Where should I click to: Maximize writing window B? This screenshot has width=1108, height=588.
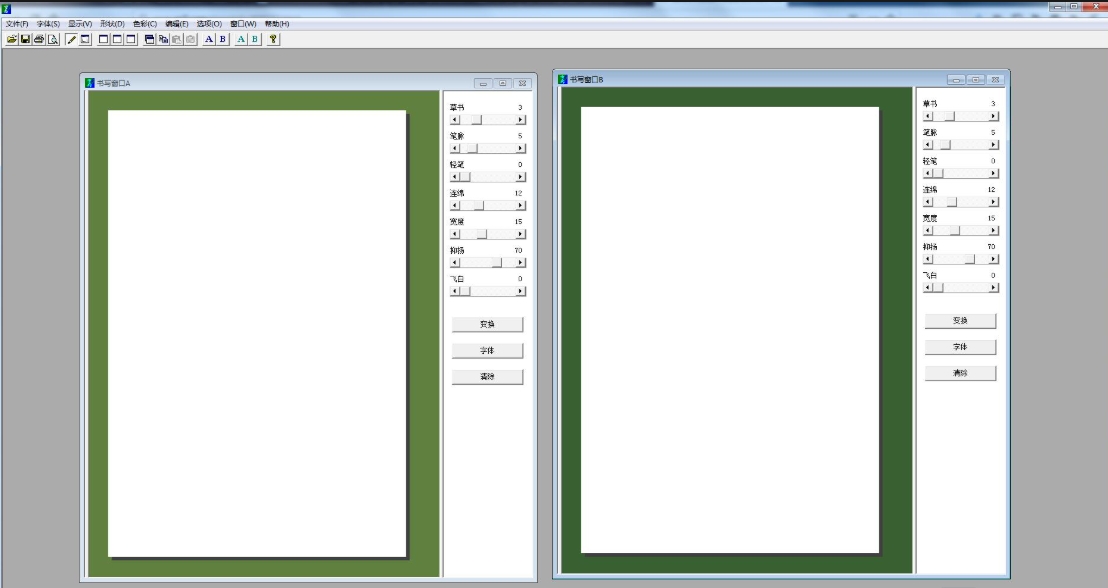(976, 80)
